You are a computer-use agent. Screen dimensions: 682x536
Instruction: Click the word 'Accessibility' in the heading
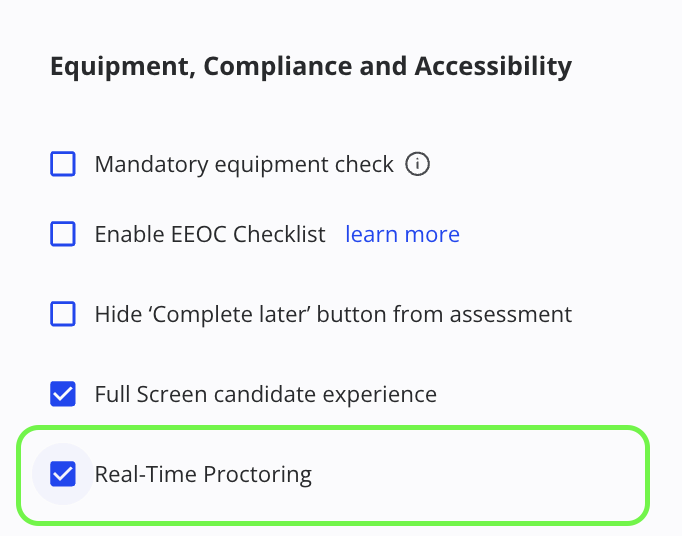[494, 67]
